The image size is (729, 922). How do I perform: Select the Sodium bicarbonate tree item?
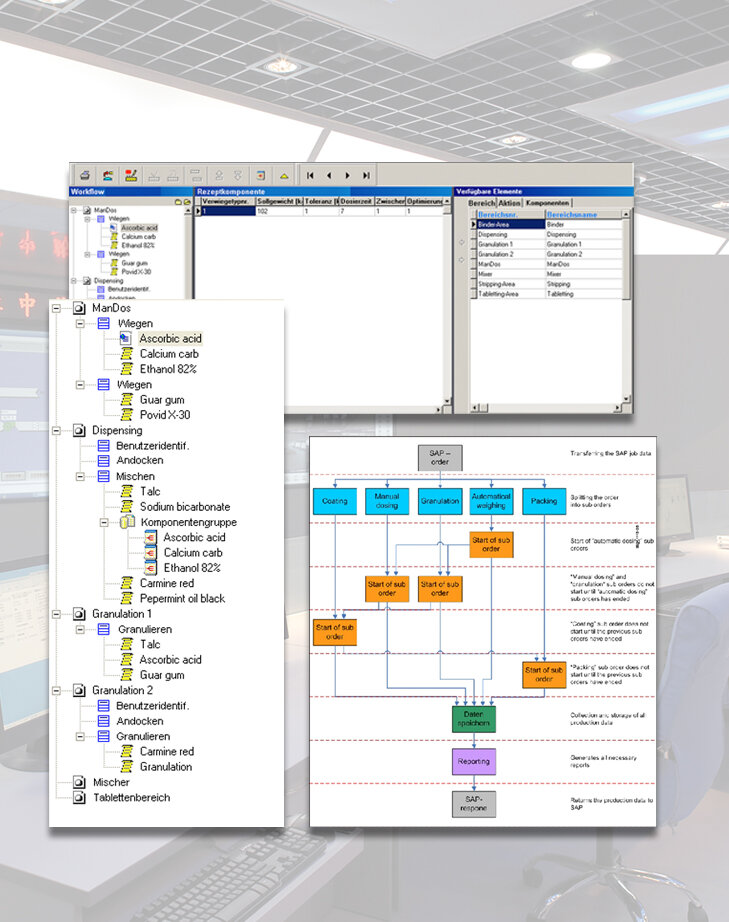(185, 507)
